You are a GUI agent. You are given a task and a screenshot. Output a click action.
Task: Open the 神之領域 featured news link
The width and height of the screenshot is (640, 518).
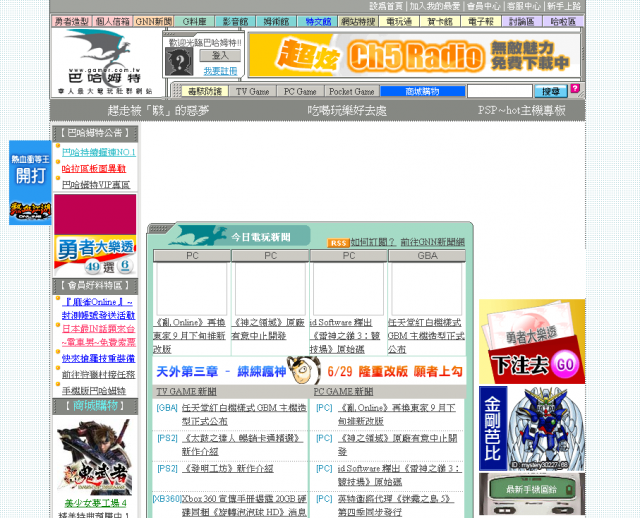click(268, 329)
